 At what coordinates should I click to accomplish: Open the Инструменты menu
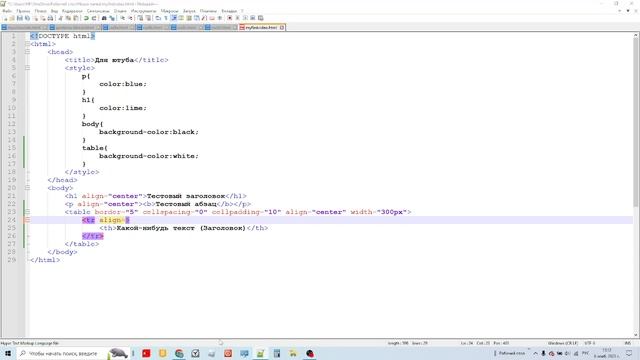click(144, 11)
